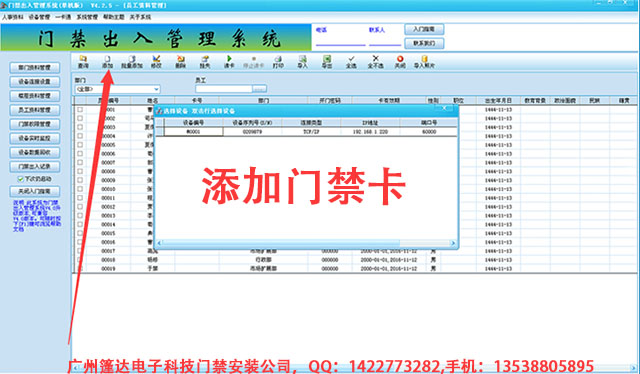This screenshot has width=640, height=374.
Task: Click the IP地址 column header in dialog
Action: pos(370,122)
